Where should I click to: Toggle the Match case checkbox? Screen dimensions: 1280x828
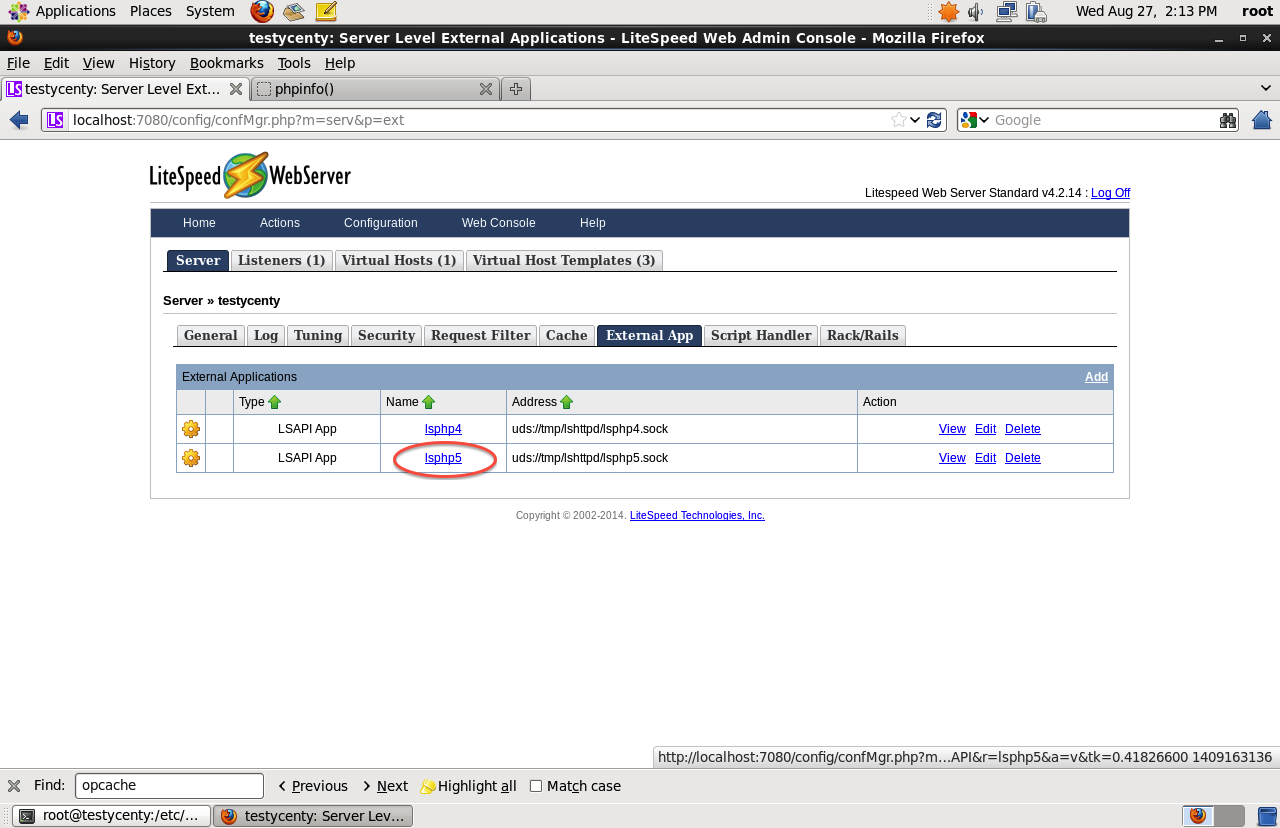click(536, 786)
